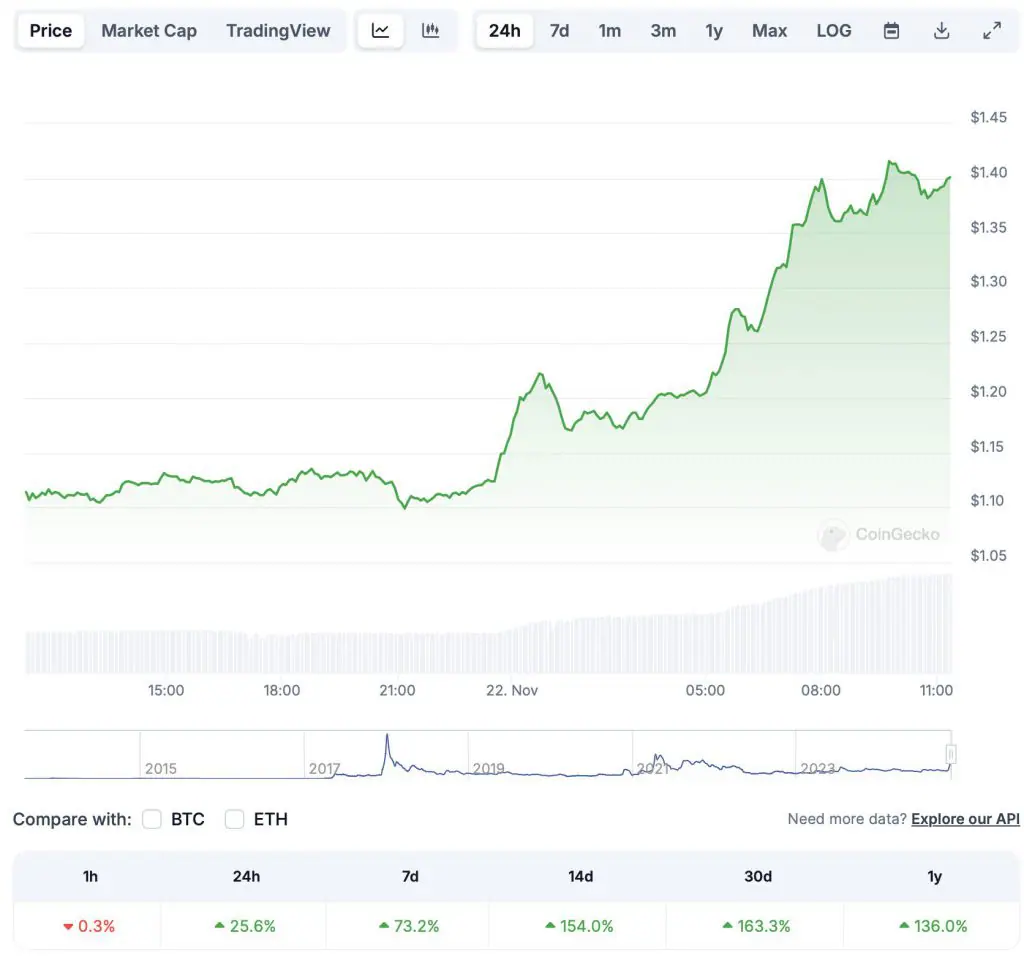Open the calendar date range picker
This screenshot has height=960, width=1024.
pos(890,30)
